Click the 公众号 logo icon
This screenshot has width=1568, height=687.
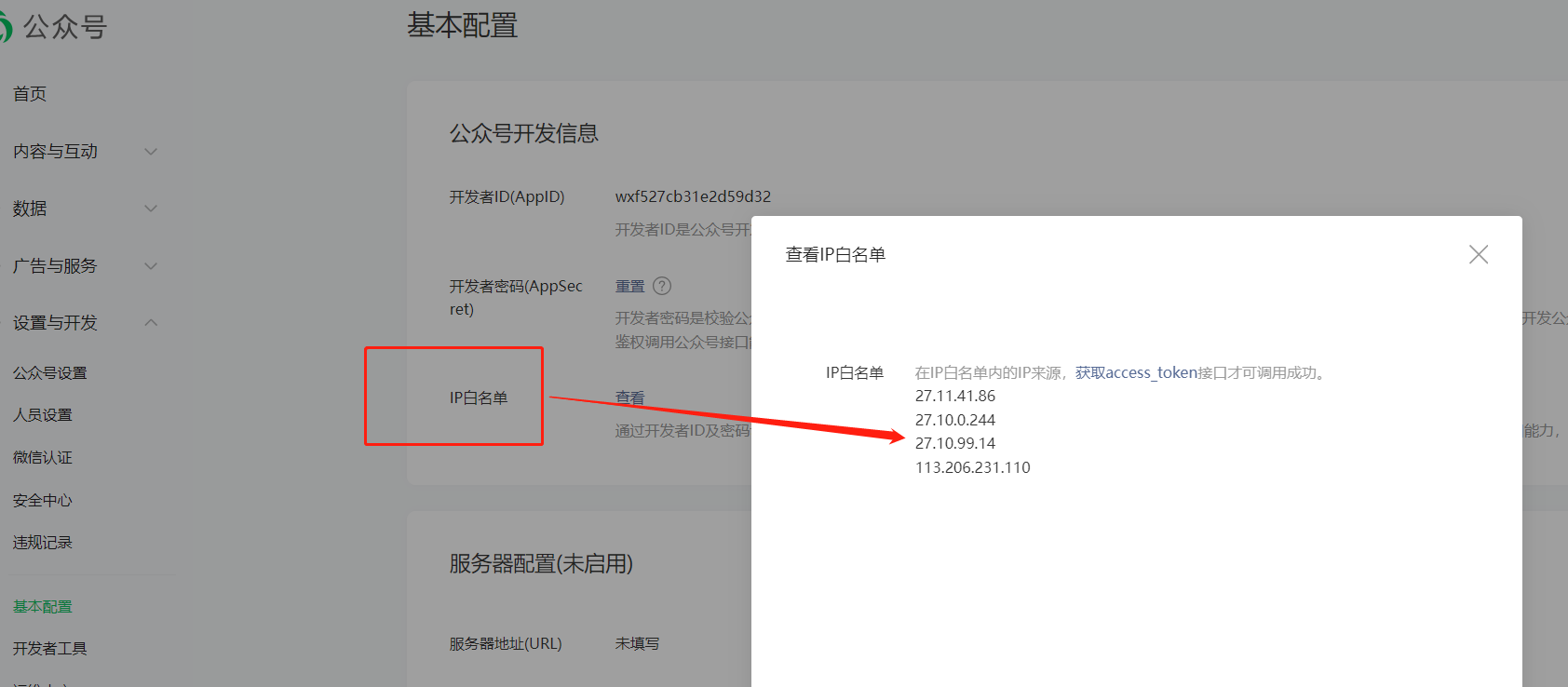coord(5,27)
